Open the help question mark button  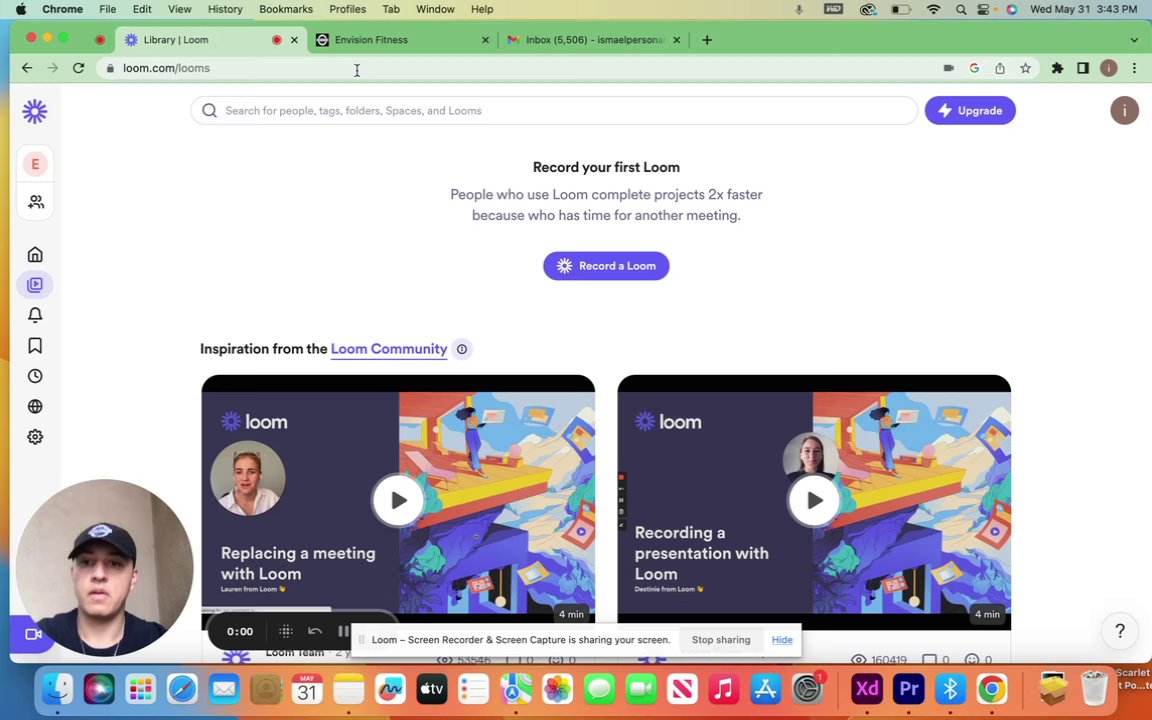1120,630
